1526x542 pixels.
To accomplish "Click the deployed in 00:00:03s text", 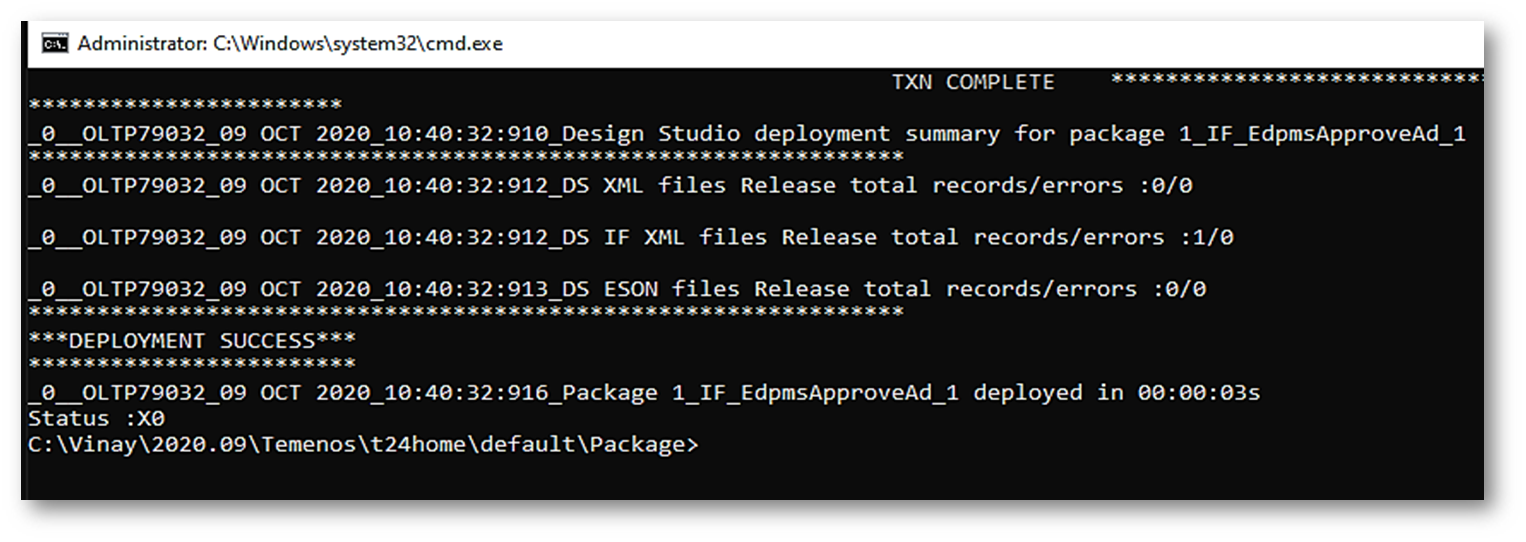I will (1116, 393).
